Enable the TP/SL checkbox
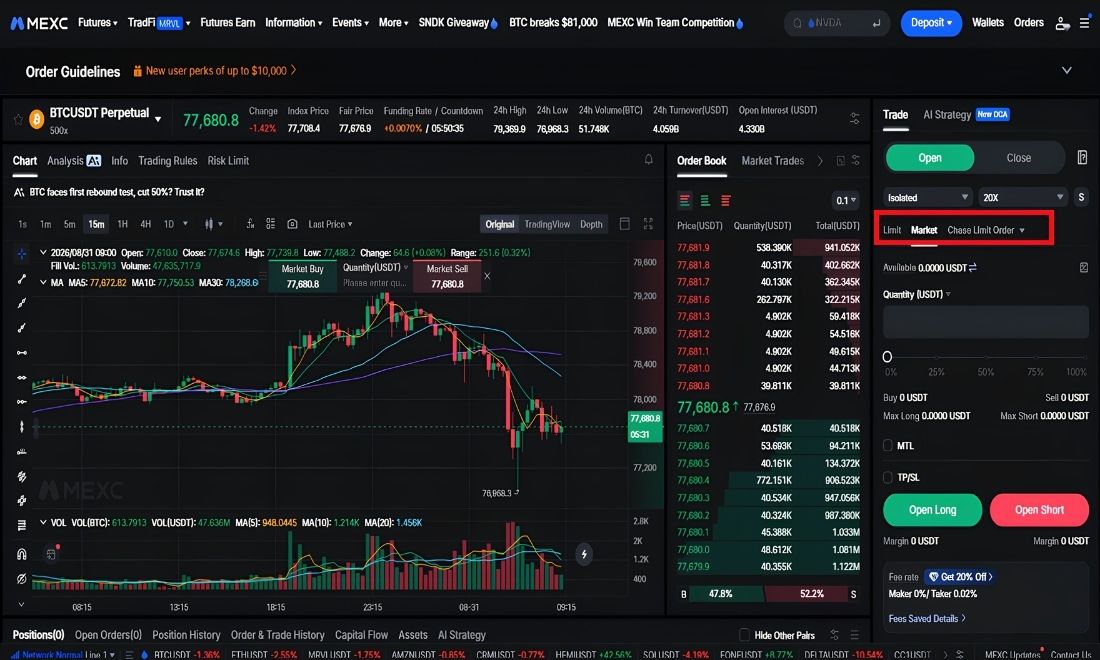 point(887,477)
